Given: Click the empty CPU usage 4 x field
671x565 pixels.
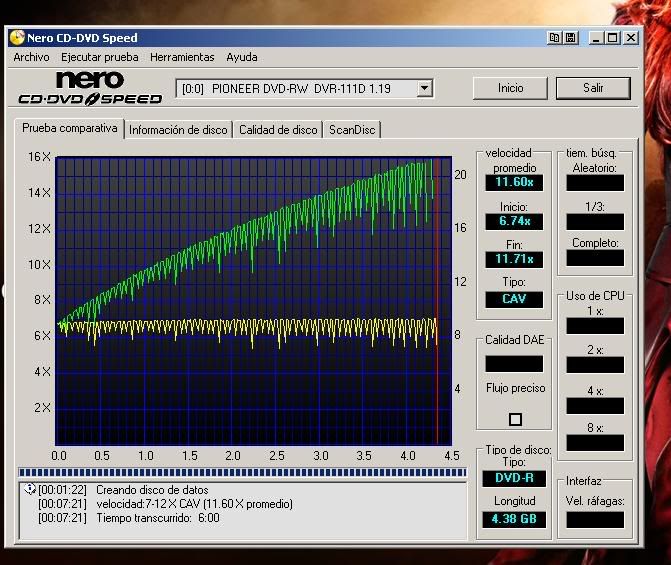Looking at the screenshot, I should tap(595, 405).
